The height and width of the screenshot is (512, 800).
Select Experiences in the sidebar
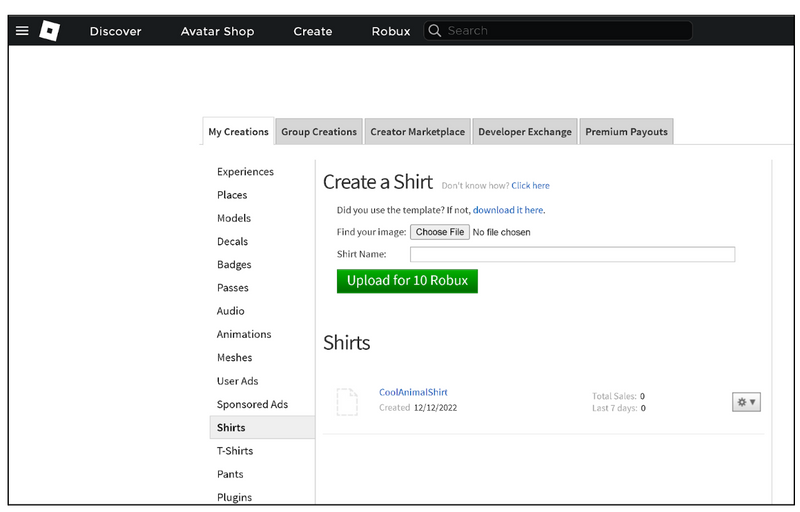click(245, 172)
